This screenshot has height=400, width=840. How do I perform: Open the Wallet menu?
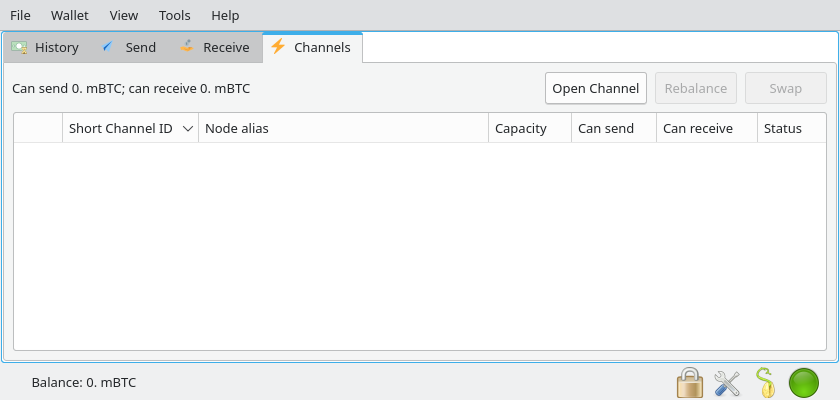(x=69, y=15)
